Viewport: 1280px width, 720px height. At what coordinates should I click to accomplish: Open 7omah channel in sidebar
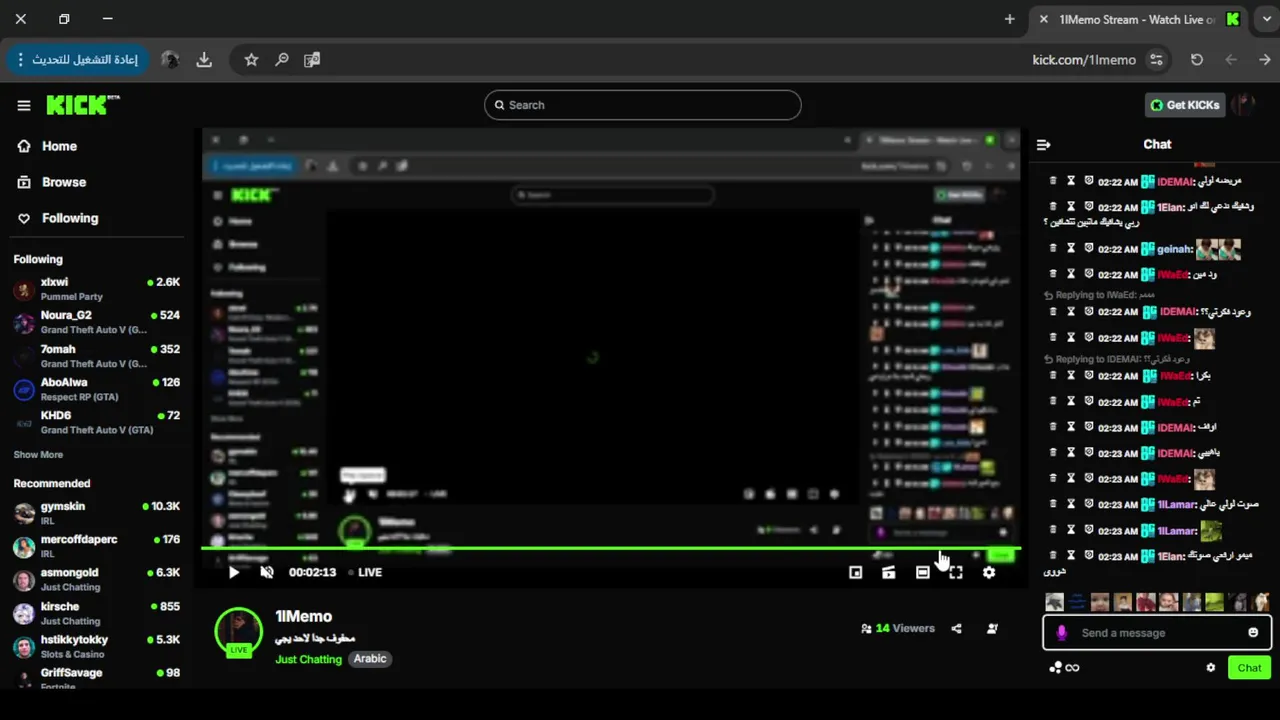click(x=96, y=356)
